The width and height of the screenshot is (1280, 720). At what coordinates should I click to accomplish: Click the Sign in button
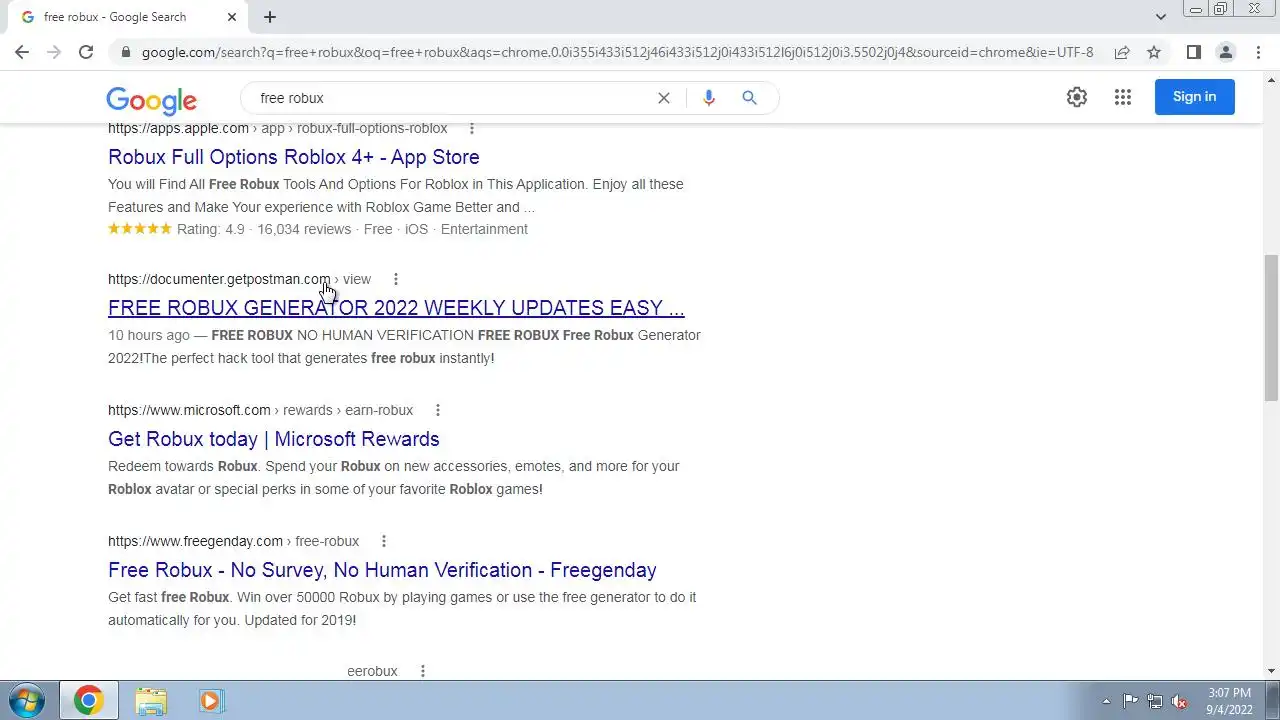(1194, 97)
